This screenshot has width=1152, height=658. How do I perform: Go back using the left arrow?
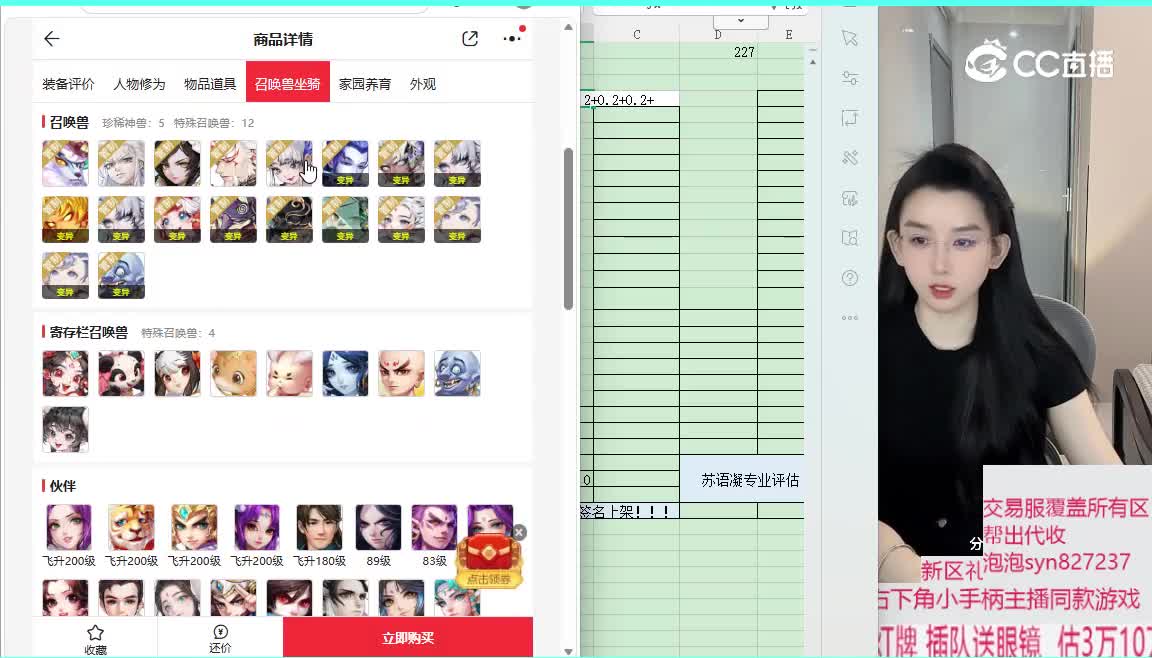click(51, 39)
